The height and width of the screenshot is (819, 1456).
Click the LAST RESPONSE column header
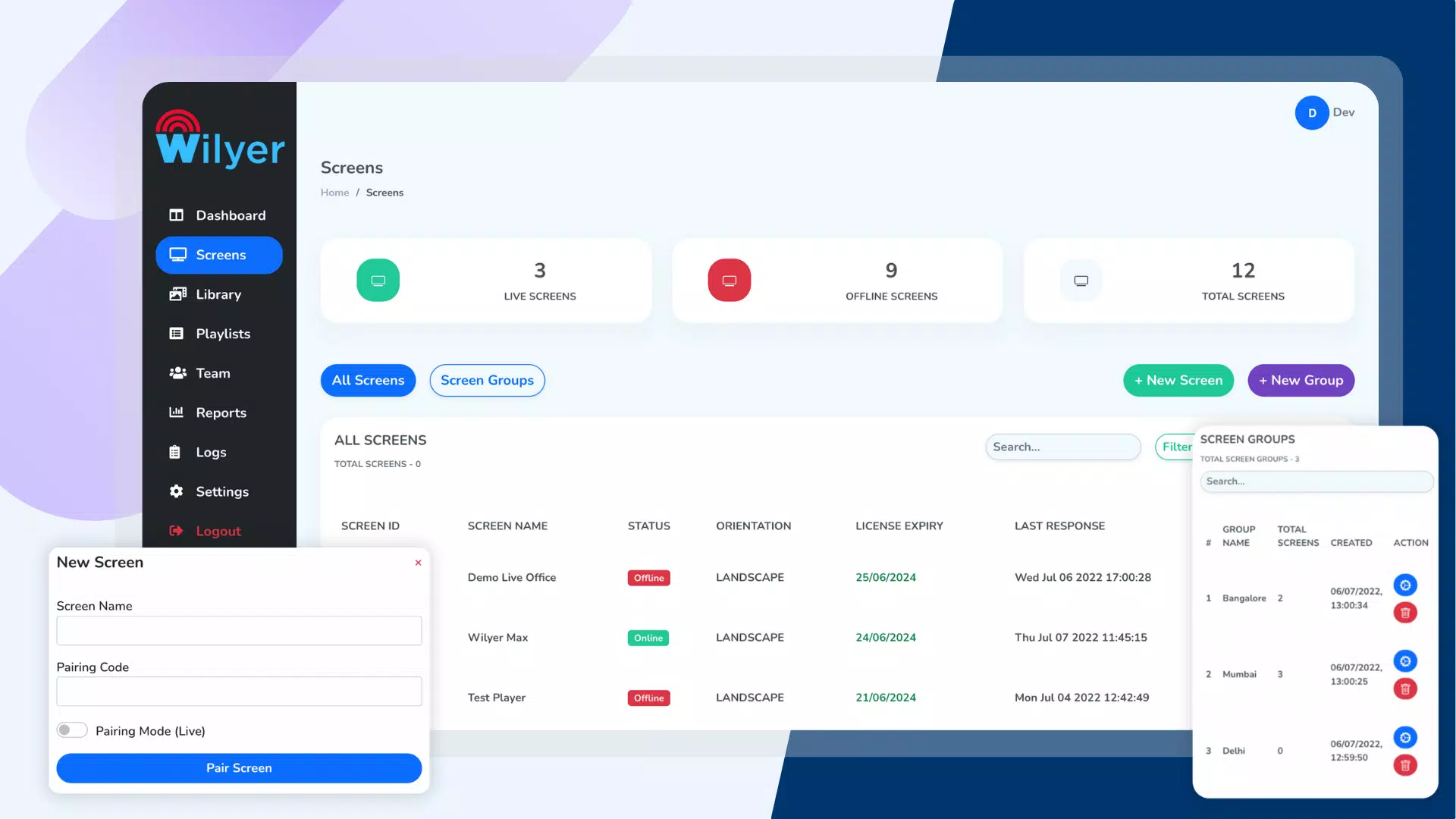(1059, 526)
